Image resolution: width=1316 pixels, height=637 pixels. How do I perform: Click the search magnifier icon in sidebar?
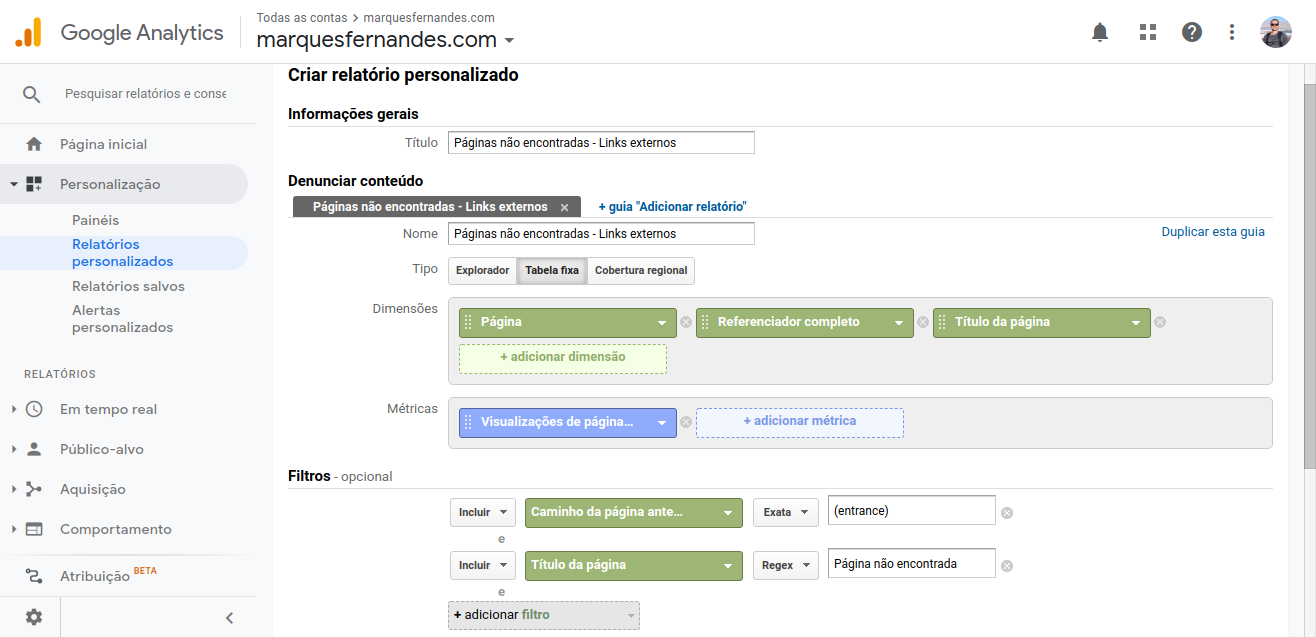(x=32, y=94)
